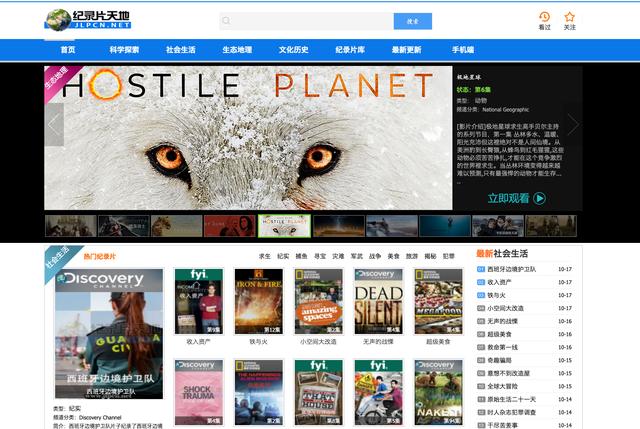Select the second carousel thumbnail
Viewport: 640px width, 429px height.
coord(124,226)
